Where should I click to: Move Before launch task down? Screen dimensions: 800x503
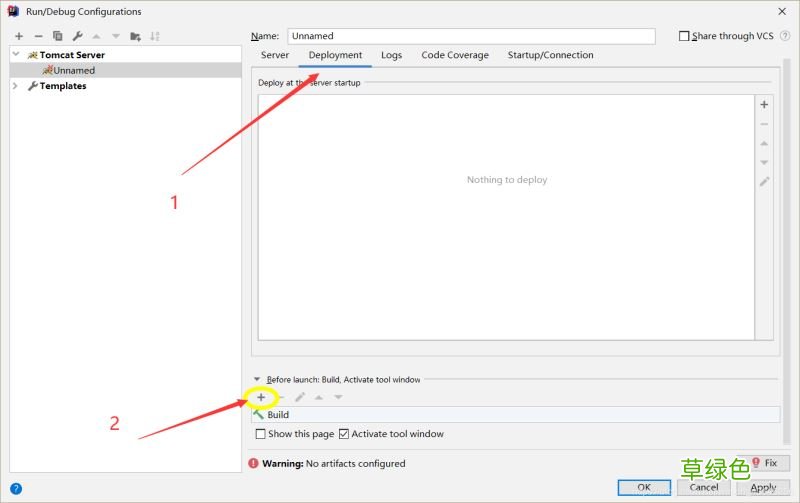[338, 397]
